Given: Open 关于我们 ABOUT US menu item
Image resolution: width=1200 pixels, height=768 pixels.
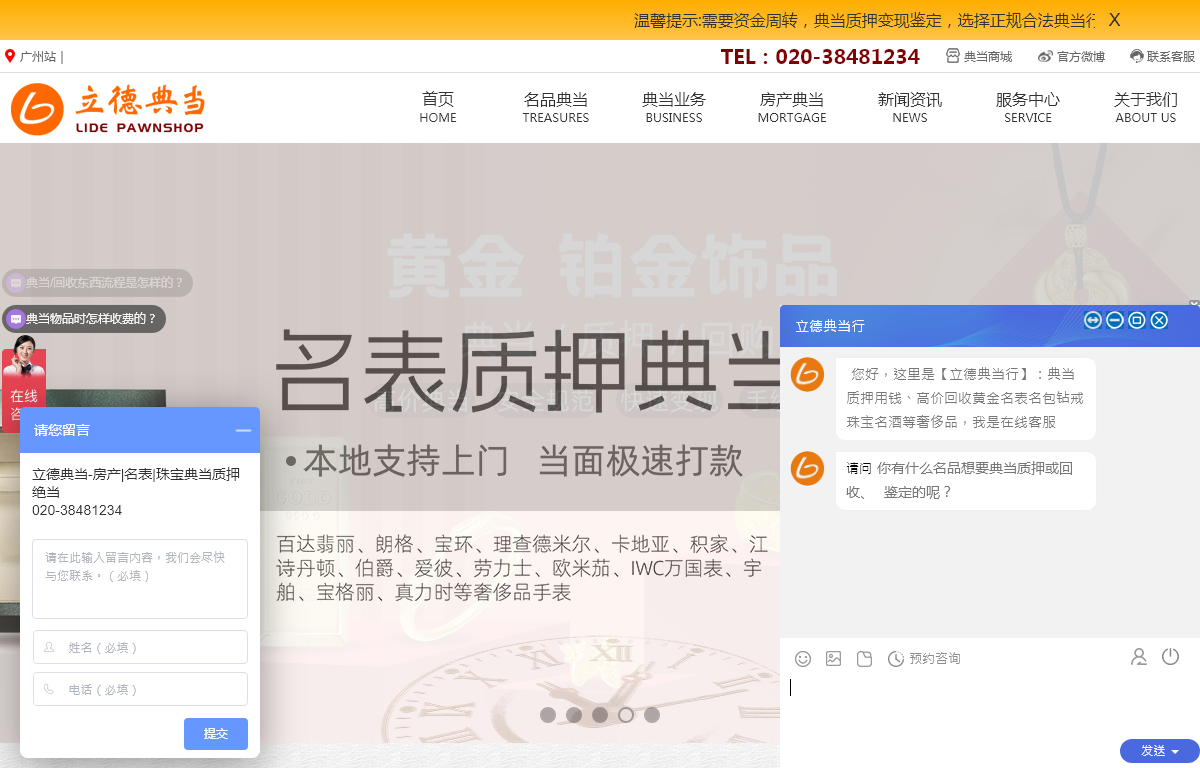Looking at the screenshot, I should 1146,108.
